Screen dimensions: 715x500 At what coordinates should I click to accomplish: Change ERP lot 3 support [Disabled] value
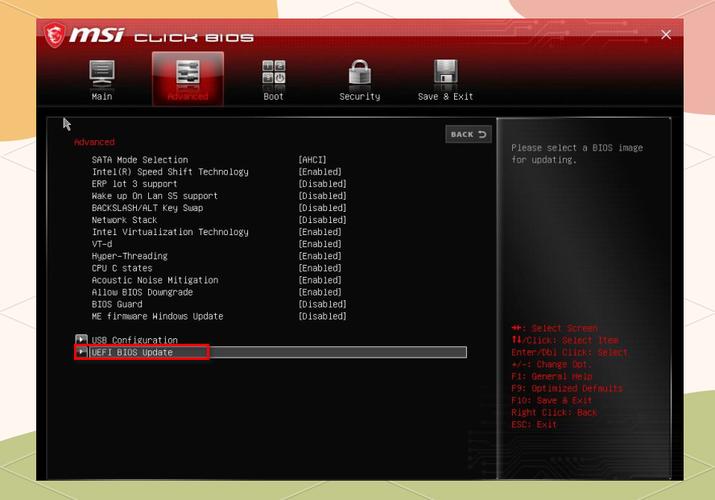[322, 184]
